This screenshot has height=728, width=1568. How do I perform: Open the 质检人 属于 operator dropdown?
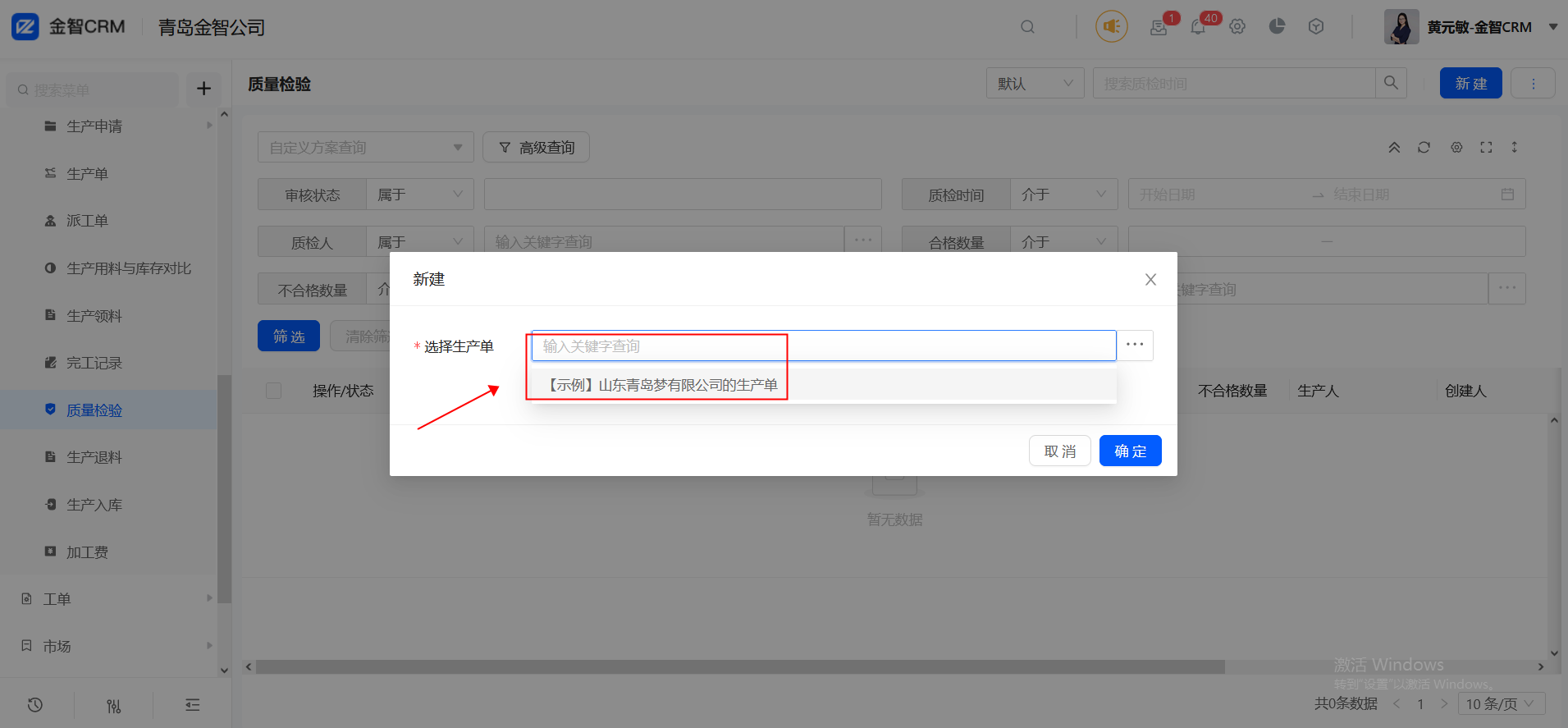coord(420,240)
